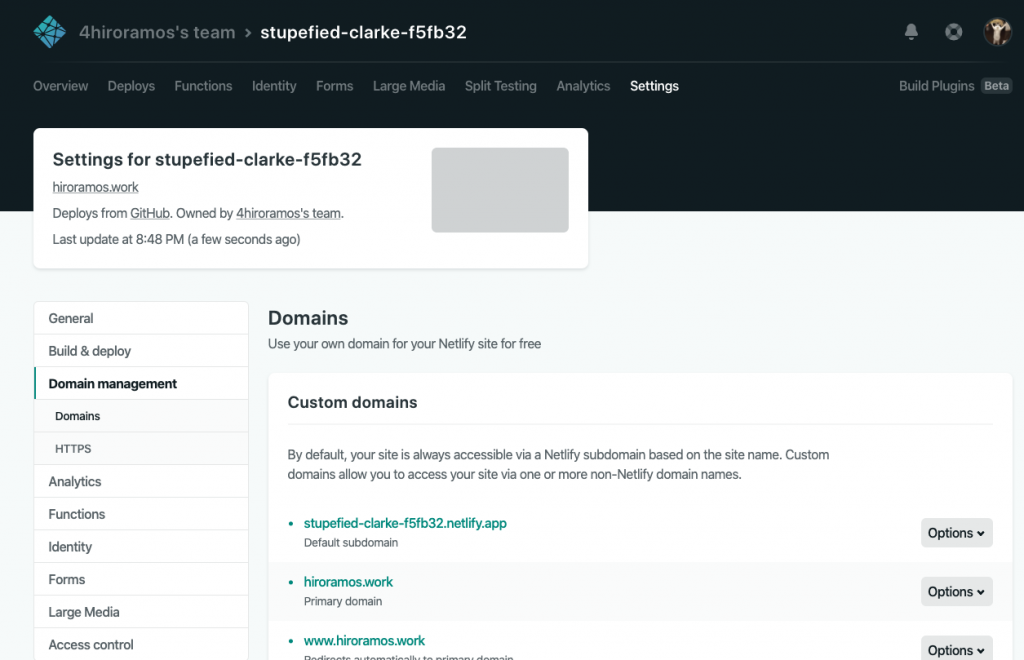
Task: Switch to the Deploys tab
Action: click(x=131, y=86)
